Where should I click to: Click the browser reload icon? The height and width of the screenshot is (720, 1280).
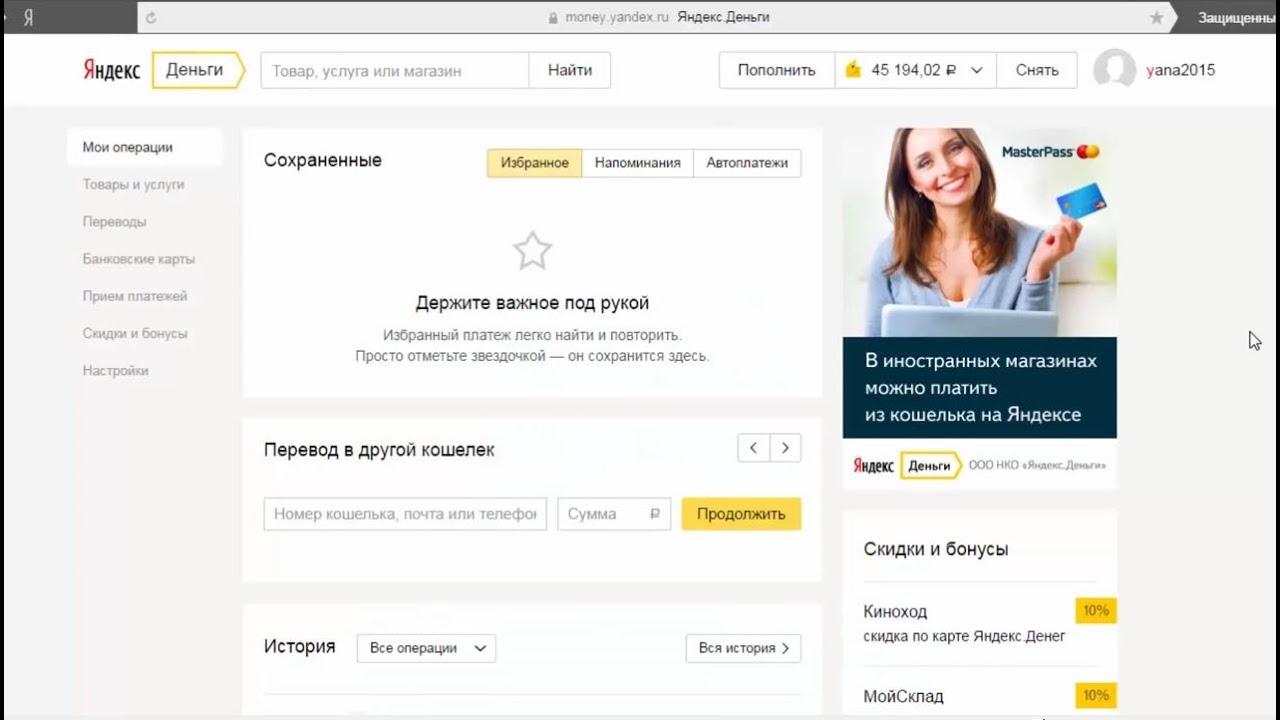point(151,17)
